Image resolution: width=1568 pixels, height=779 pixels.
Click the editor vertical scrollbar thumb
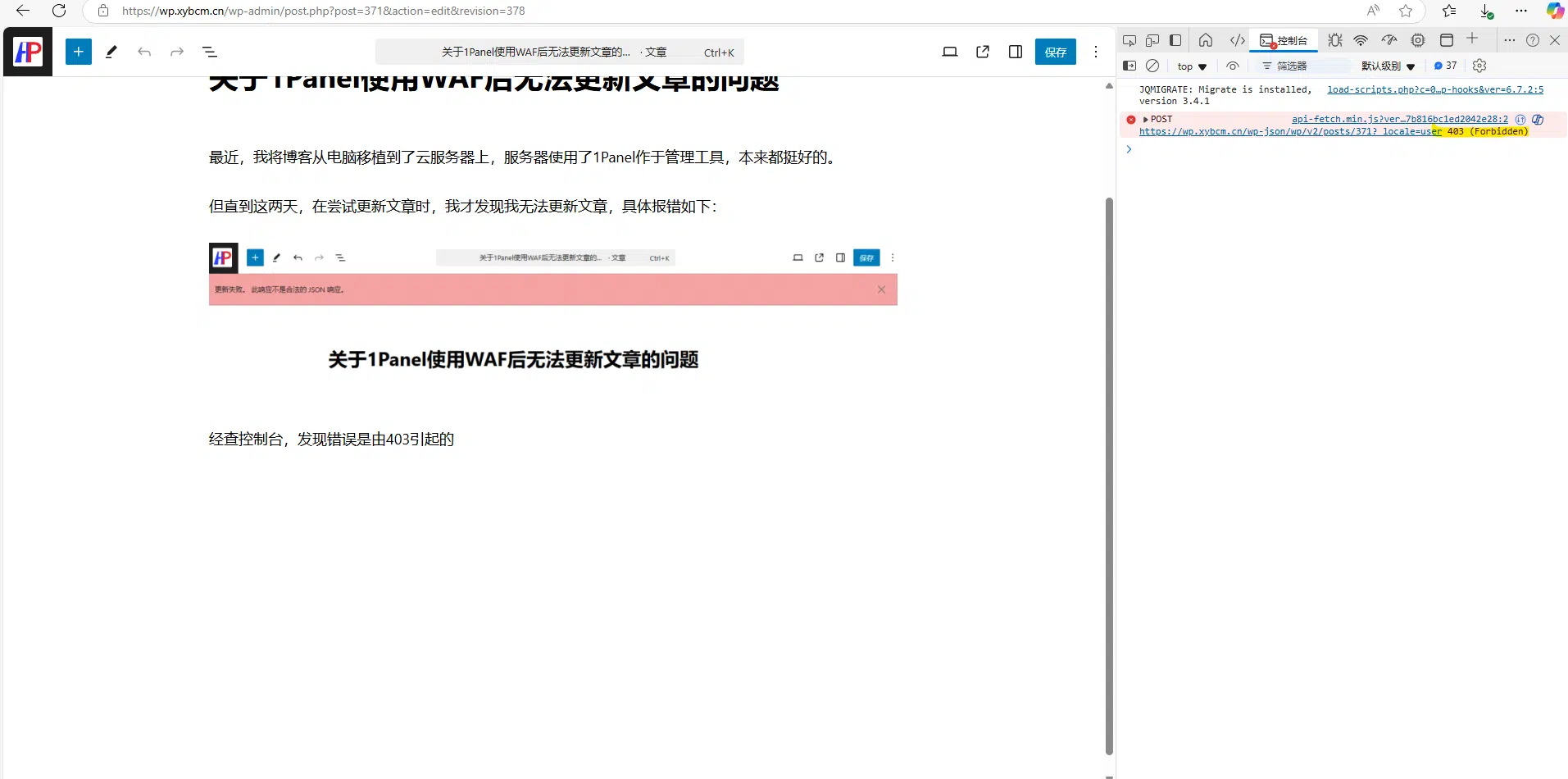point(1109,476)
